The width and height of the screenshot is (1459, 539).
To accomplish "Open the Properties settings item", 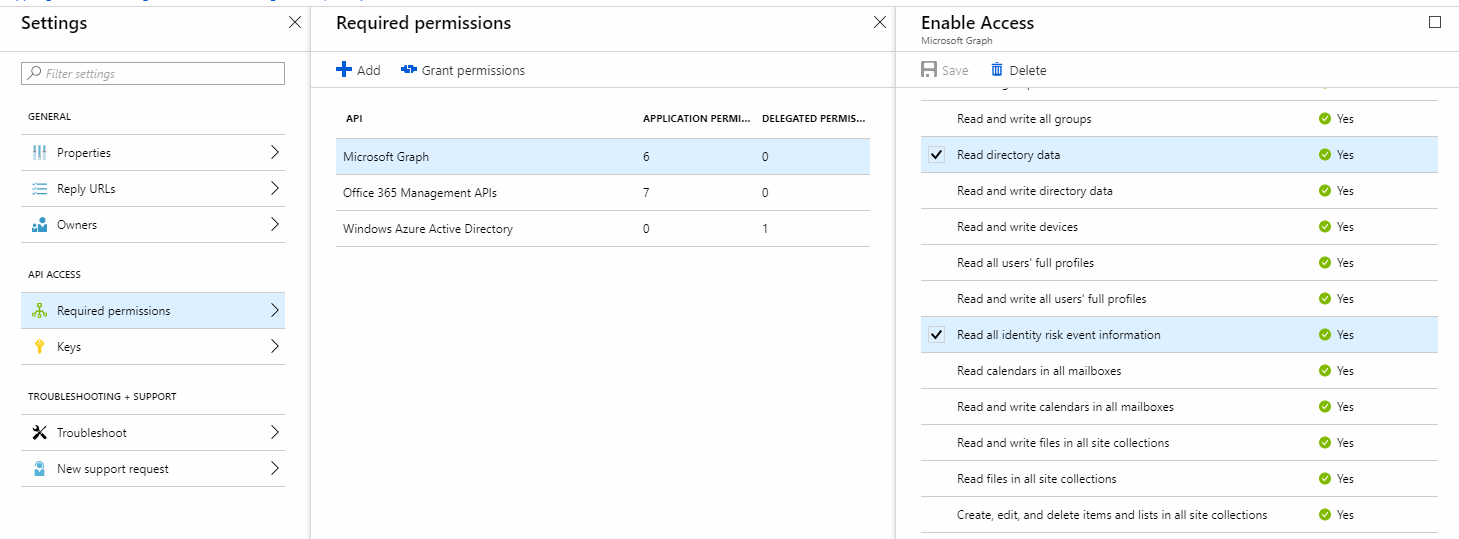I will point(153,153).
